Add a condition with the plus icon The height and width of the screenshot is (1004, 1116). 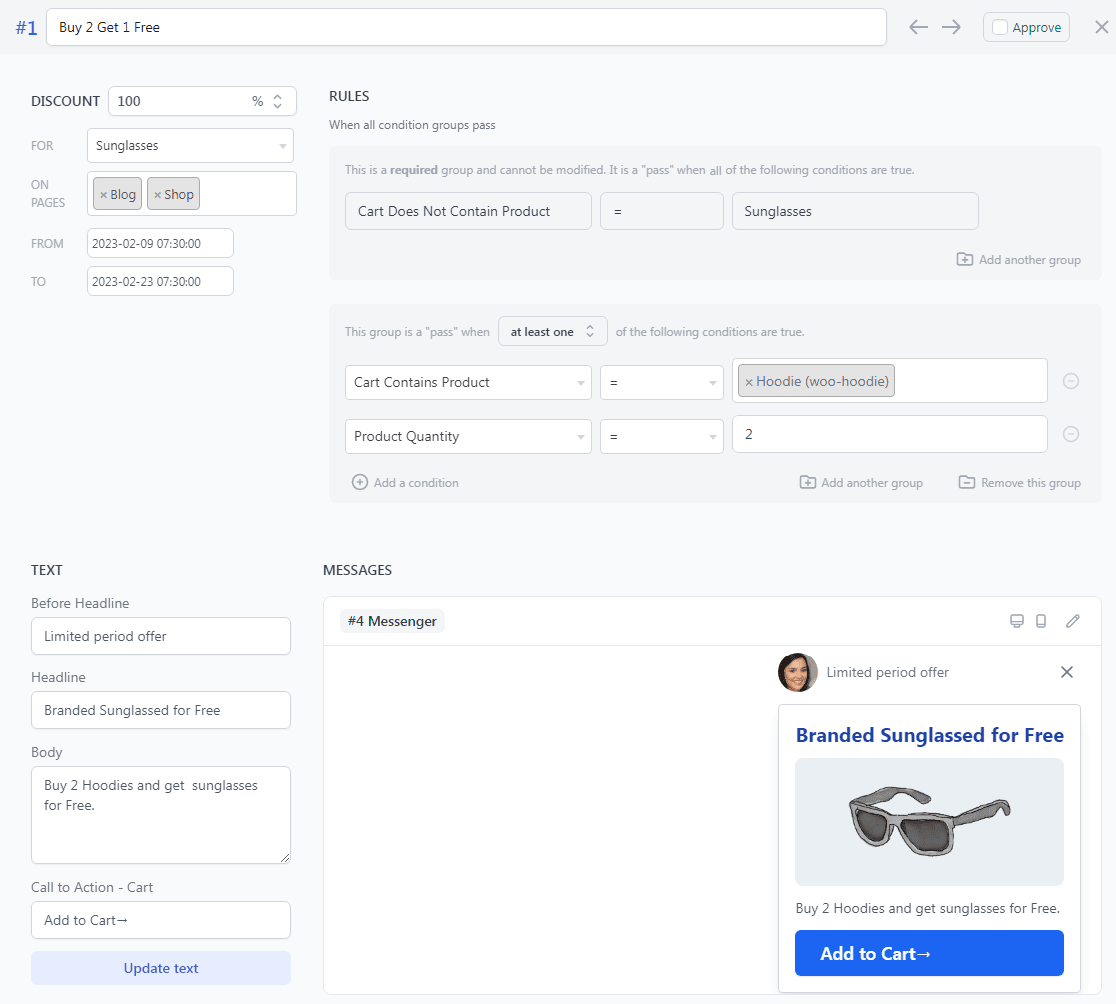coord(359,482)
